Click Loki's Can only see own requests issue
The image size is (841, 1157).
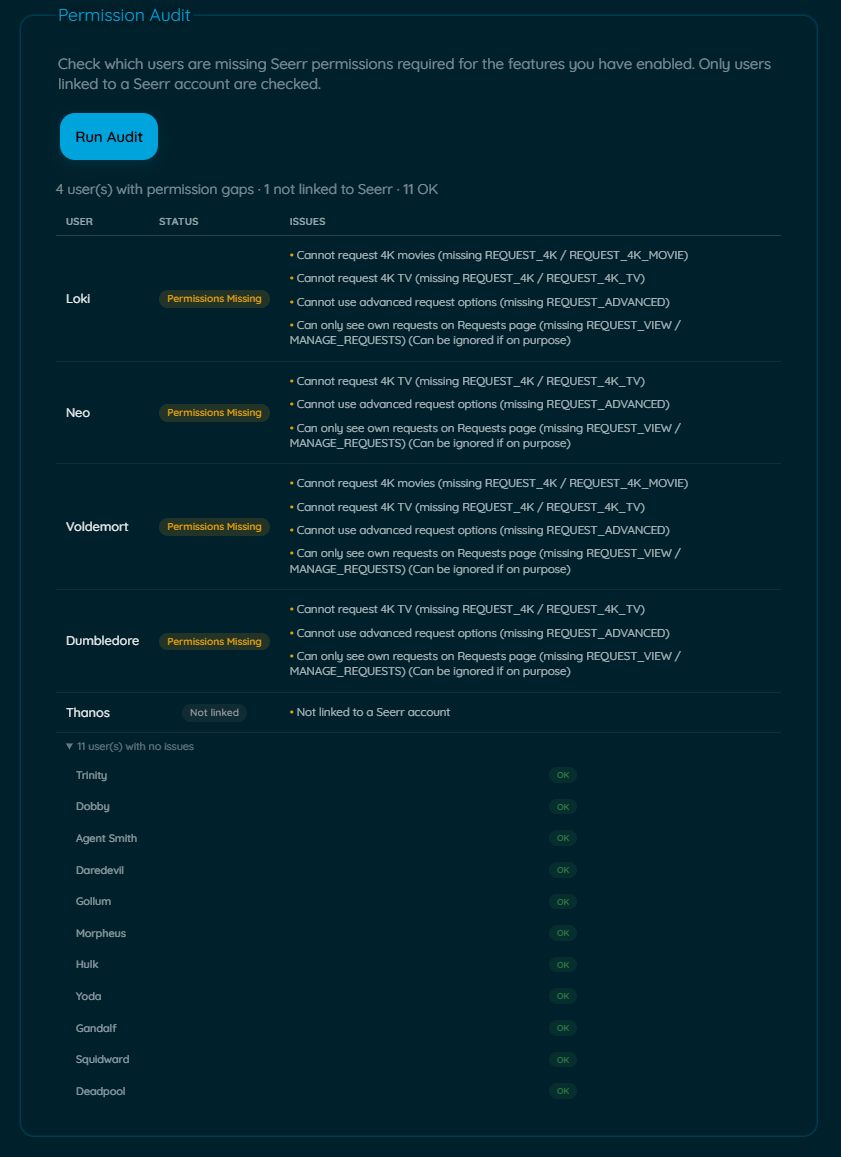click(x=485, y=333)
